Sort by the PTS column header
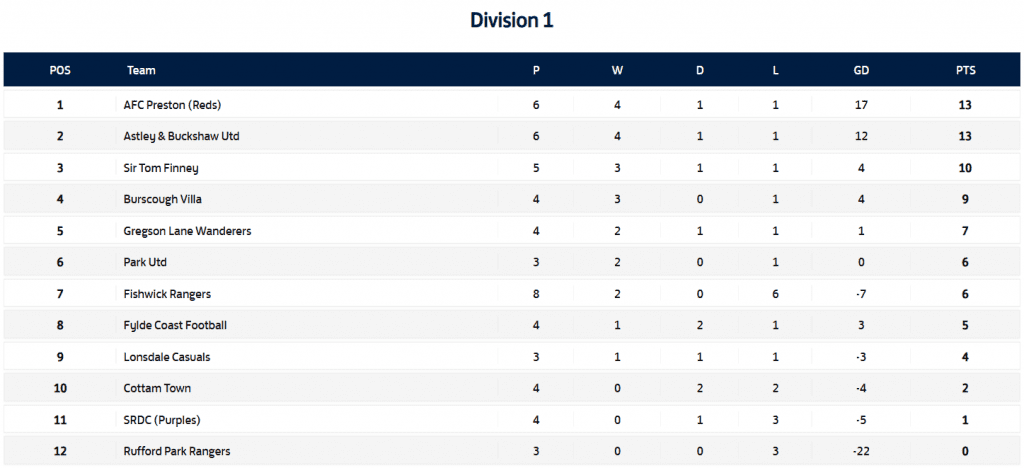Screen dimensions: 1024x468 [x=965, y=71]
